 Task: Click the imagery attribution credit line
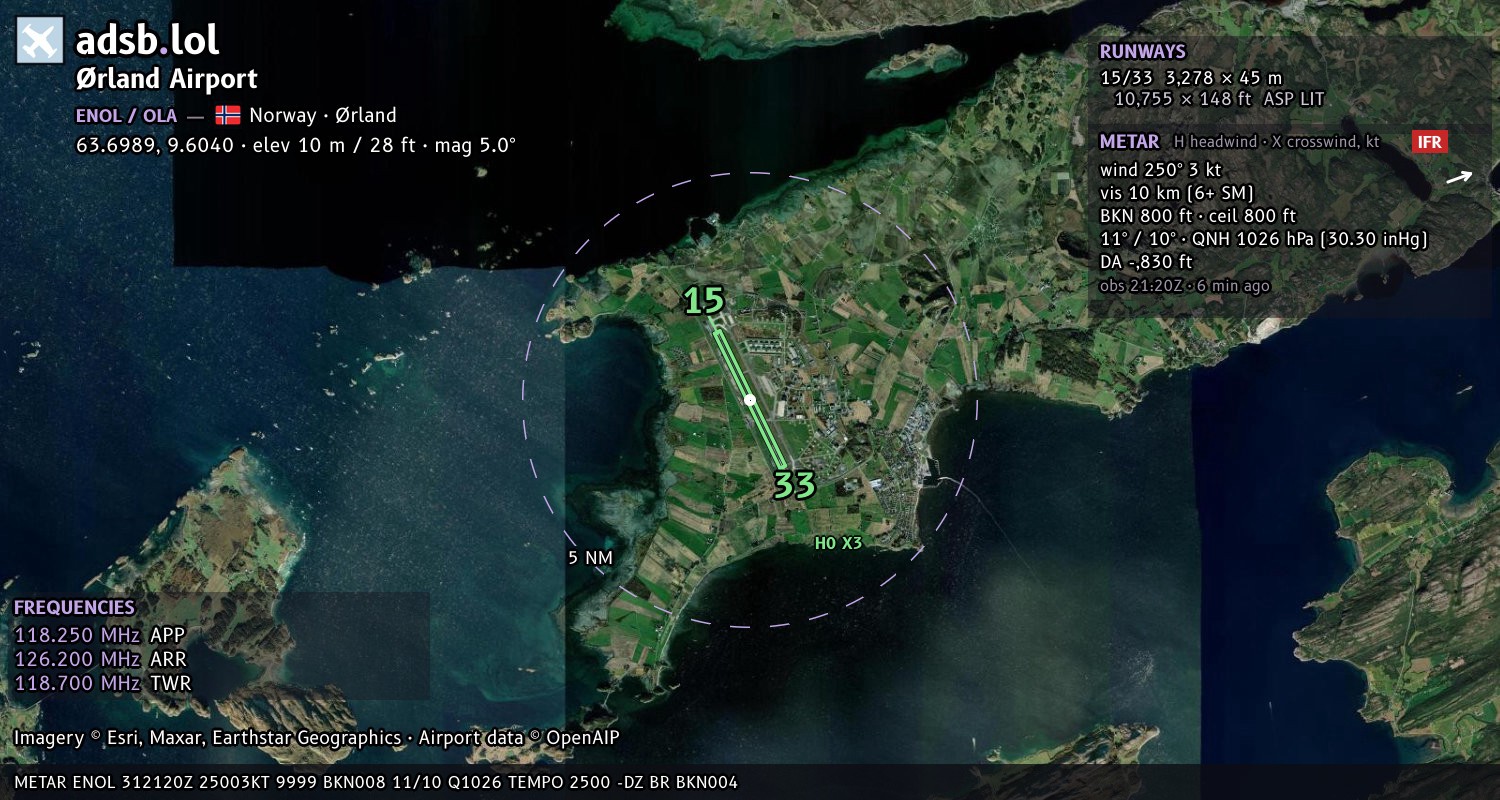pyautogui.click(x=317, y=738)
